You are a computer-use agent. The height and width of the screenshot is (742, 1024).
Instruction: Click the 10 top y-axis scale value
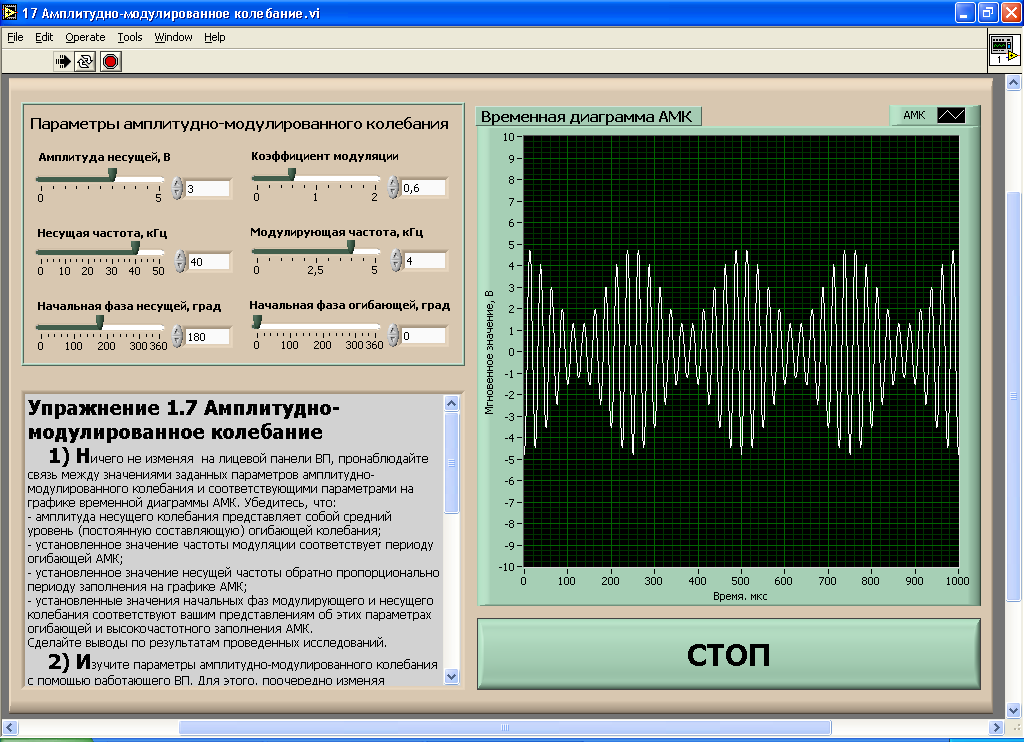509,137
